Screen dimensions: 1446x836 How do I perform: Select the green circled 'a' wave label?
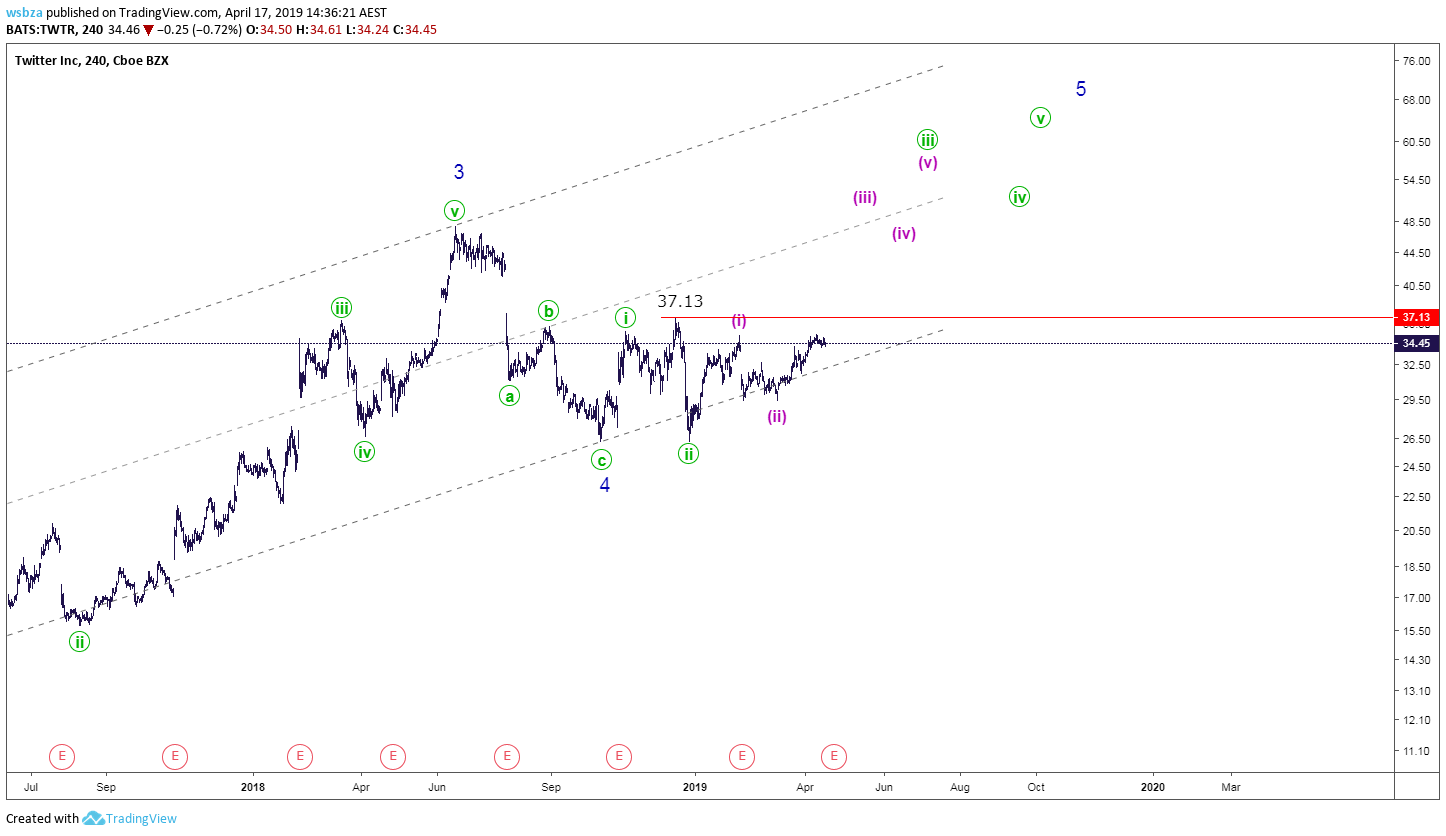pos(510,396)
